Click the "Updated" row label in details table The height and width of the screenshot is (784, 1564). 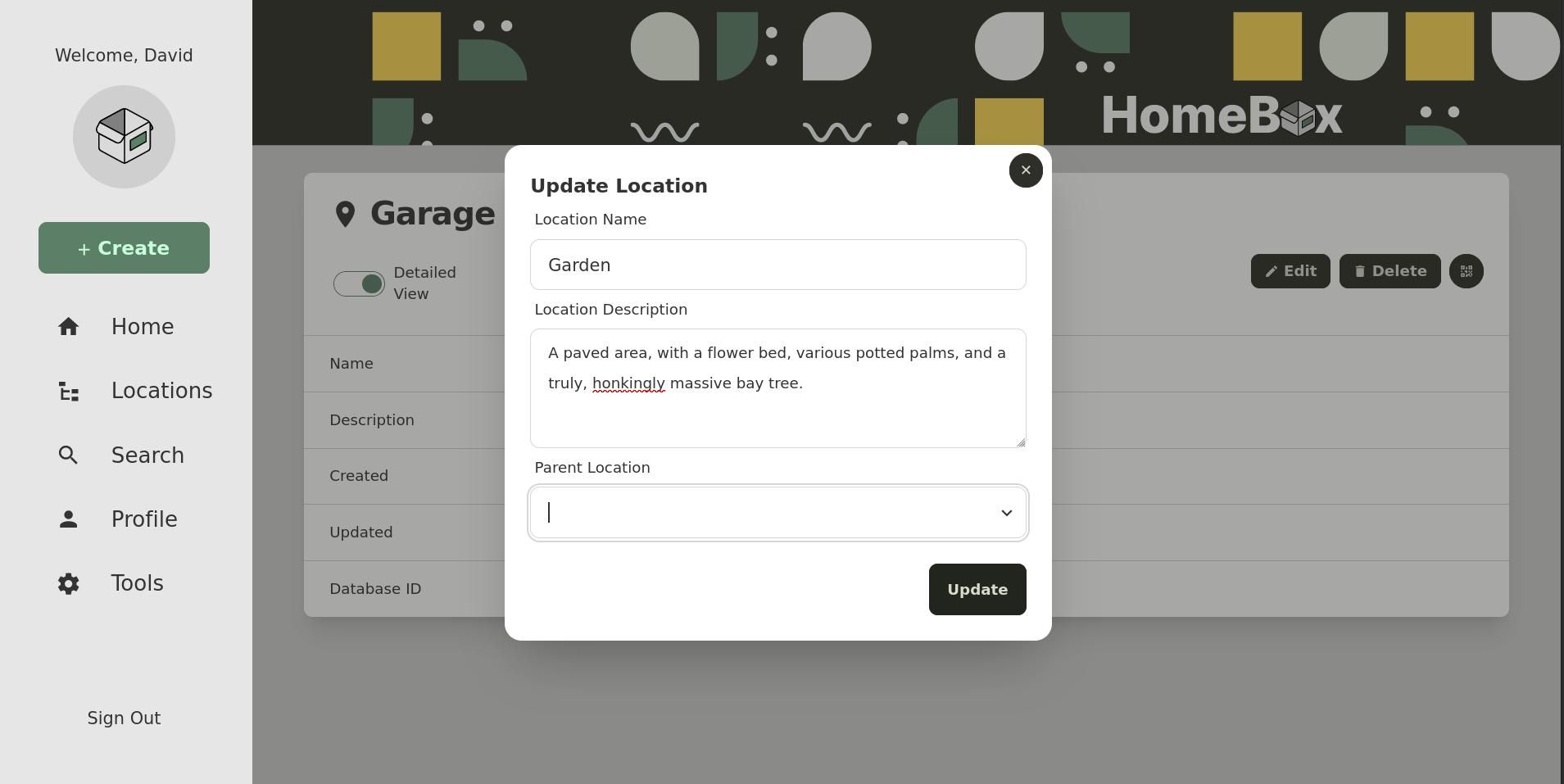click(x=360, y=532)
